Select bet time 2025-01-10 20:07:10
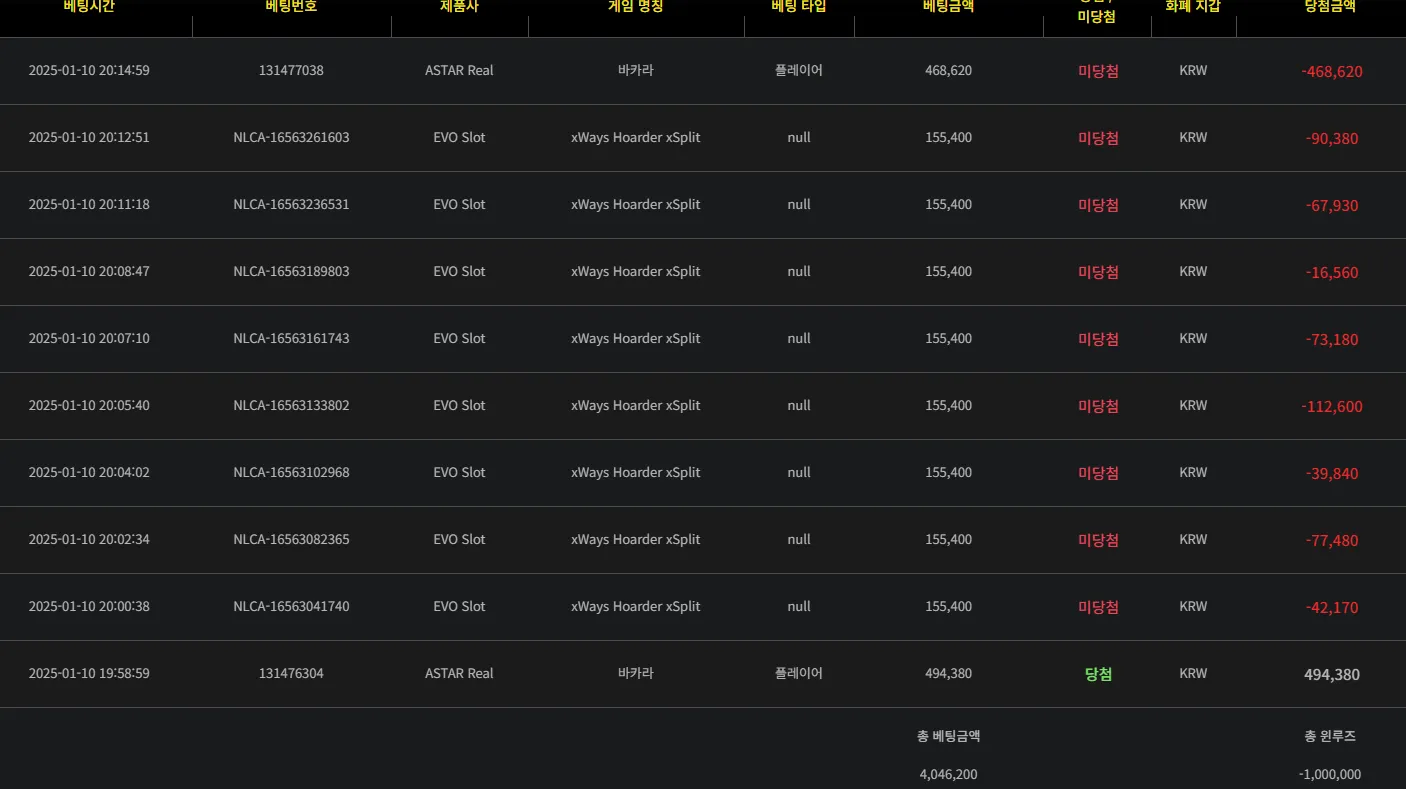The height and width of the screenshot is (789, 1406). pos(89,339)
